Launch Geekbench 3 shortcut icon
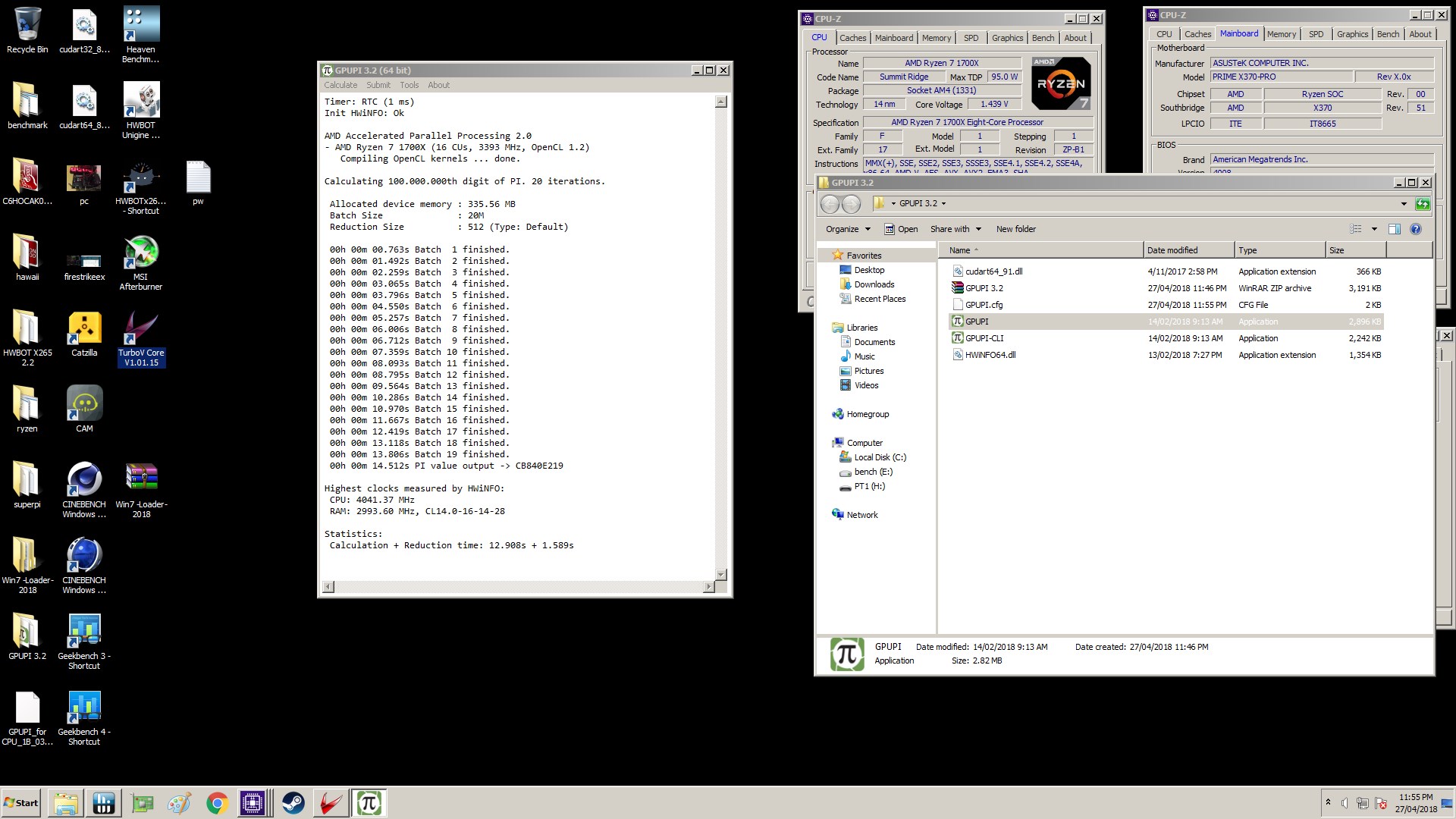1456x819 pixels. pos(84,642)
